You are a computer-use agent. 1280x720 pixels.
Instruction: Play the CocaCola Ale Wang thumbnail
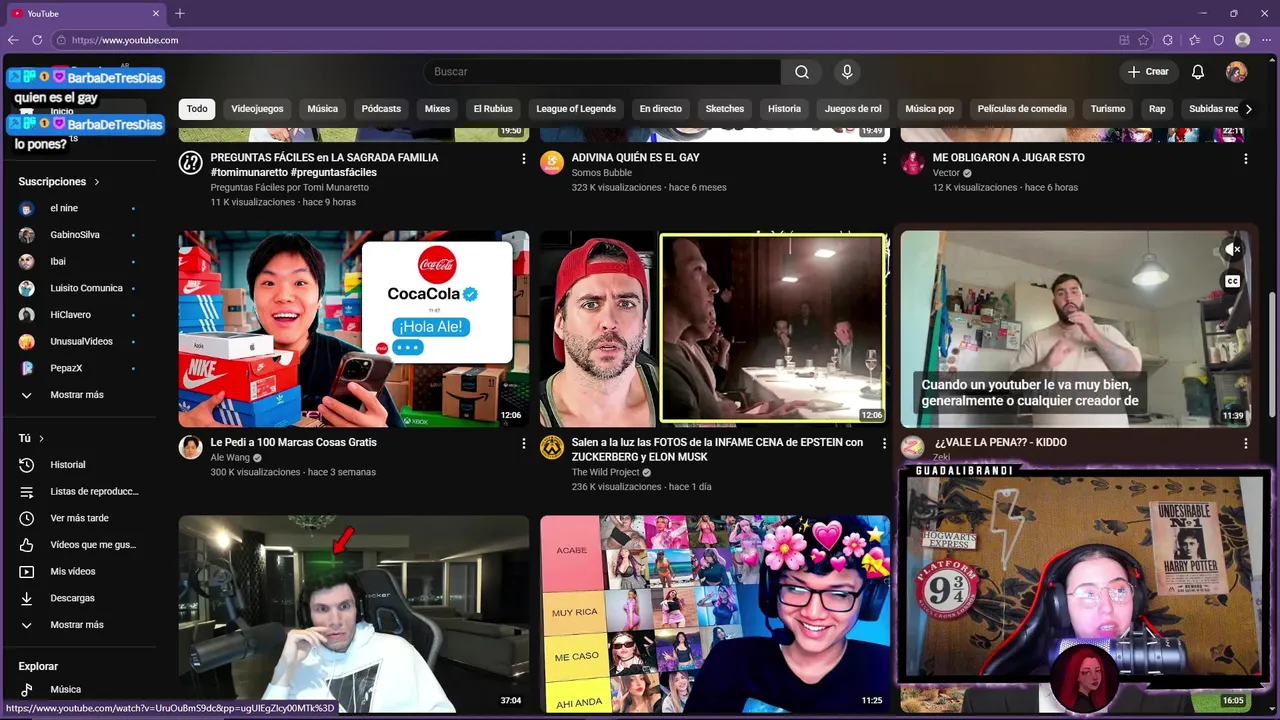(x=354, y=329)
